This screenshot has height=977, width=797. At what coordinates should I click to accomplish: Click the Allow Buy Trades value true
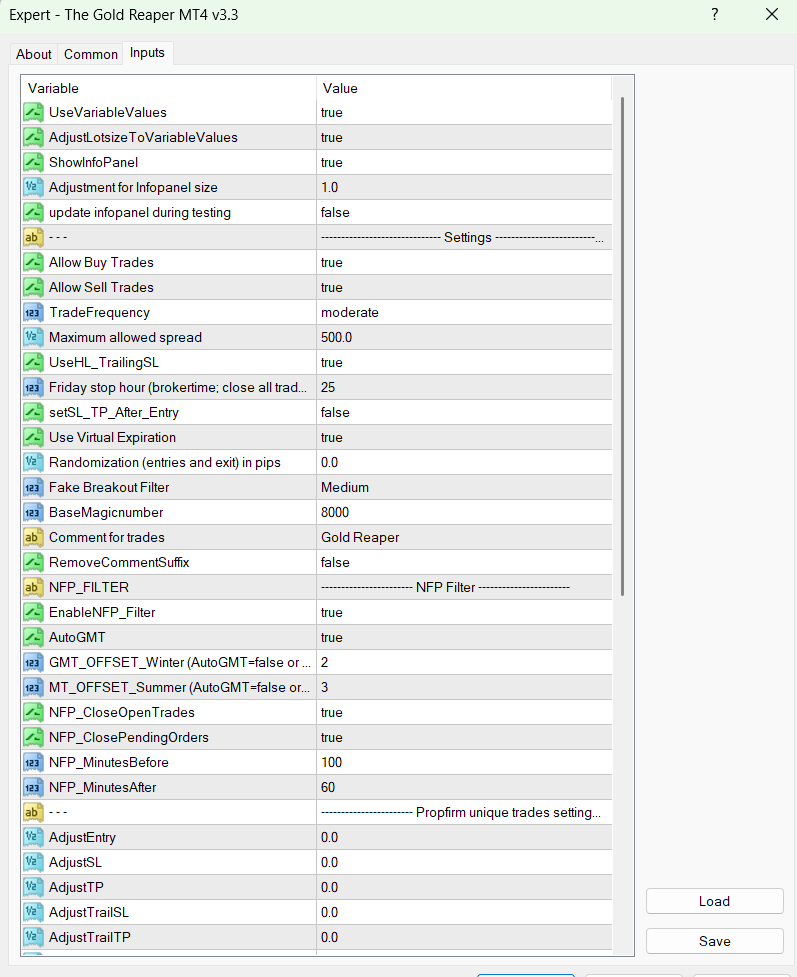[332, 262]
